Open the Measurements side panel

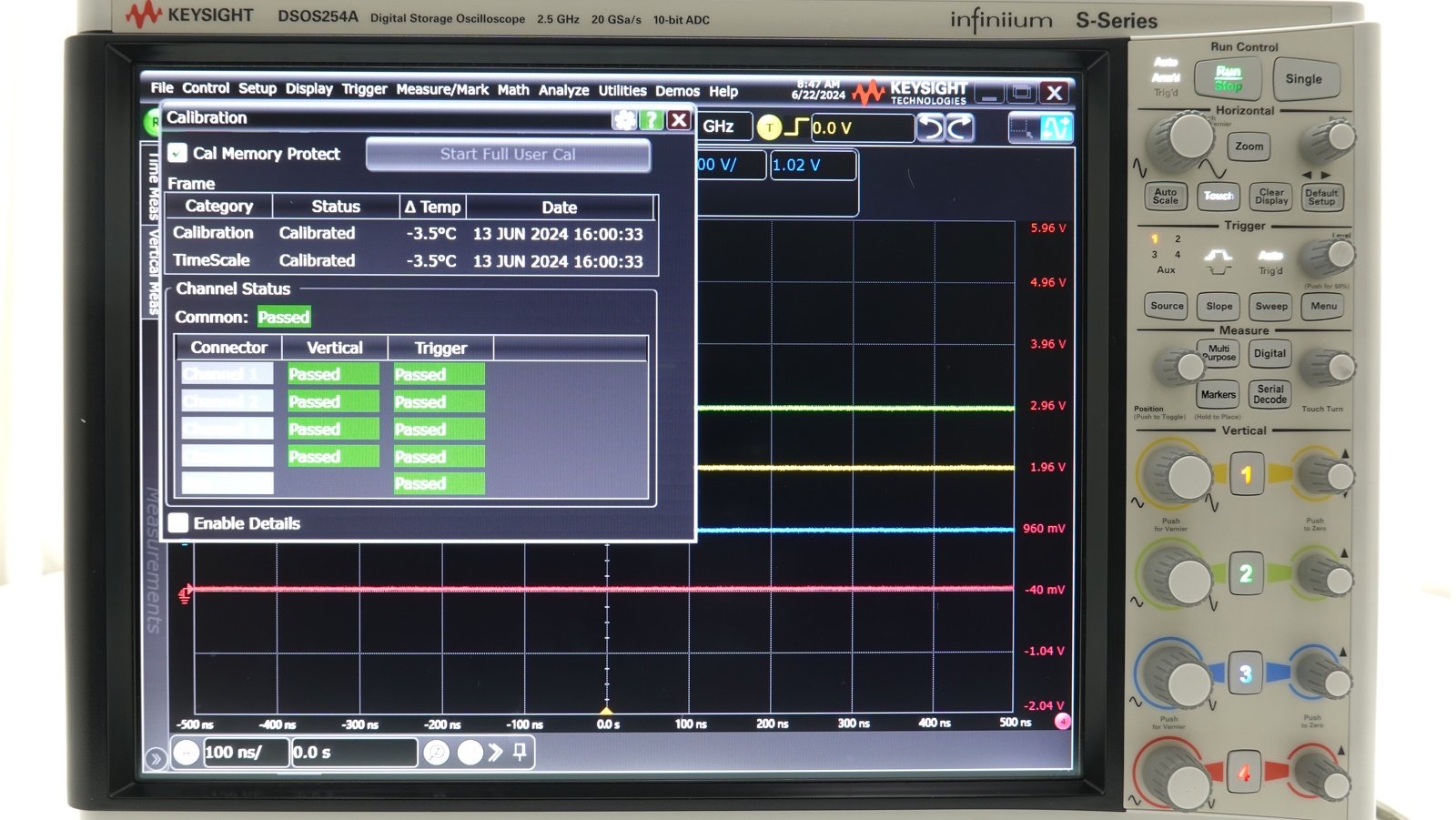(x=153, y=559)
